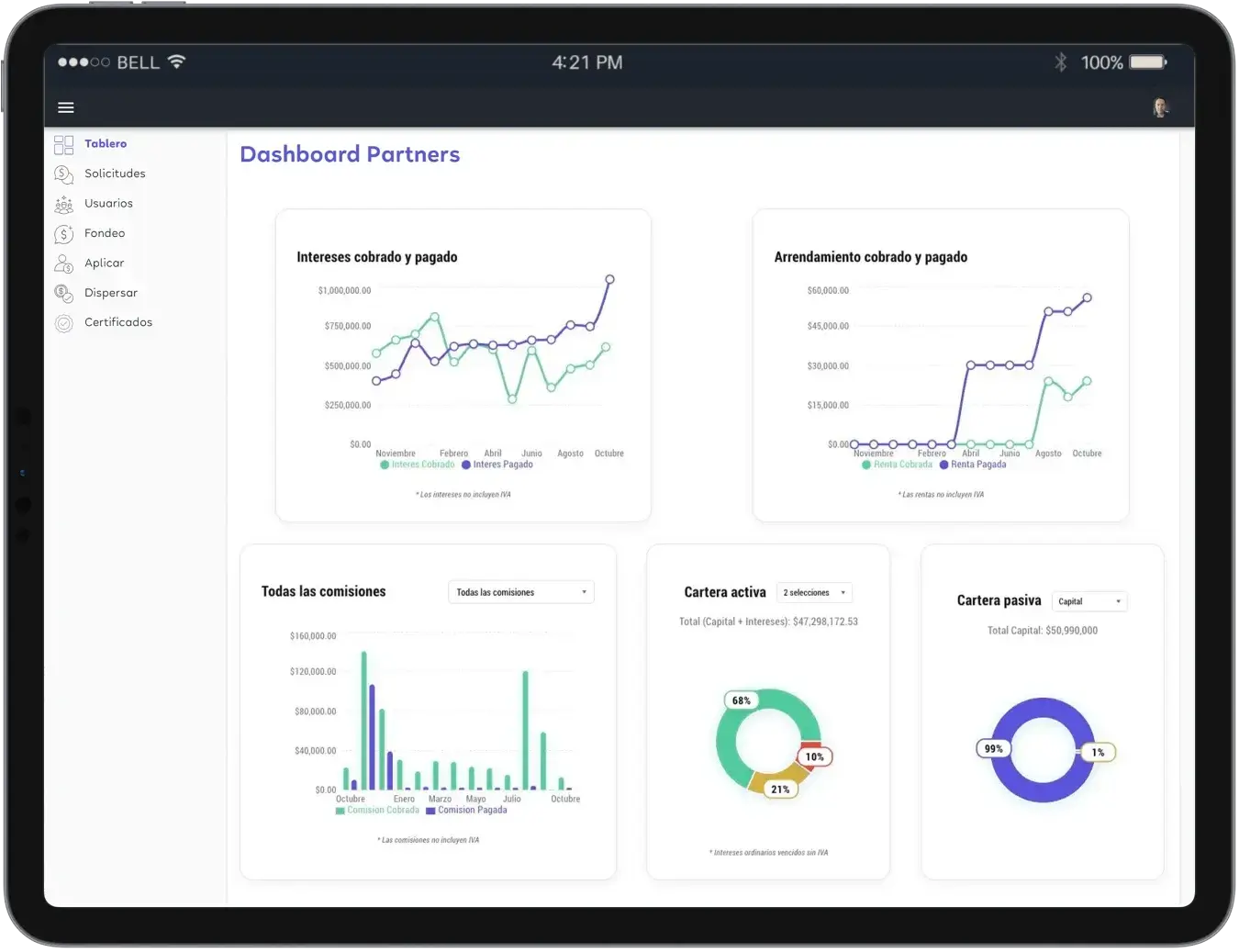Click the Comision Cobrada green legend swatch
Screen dimensions: 1239x952
click(340, 811)
